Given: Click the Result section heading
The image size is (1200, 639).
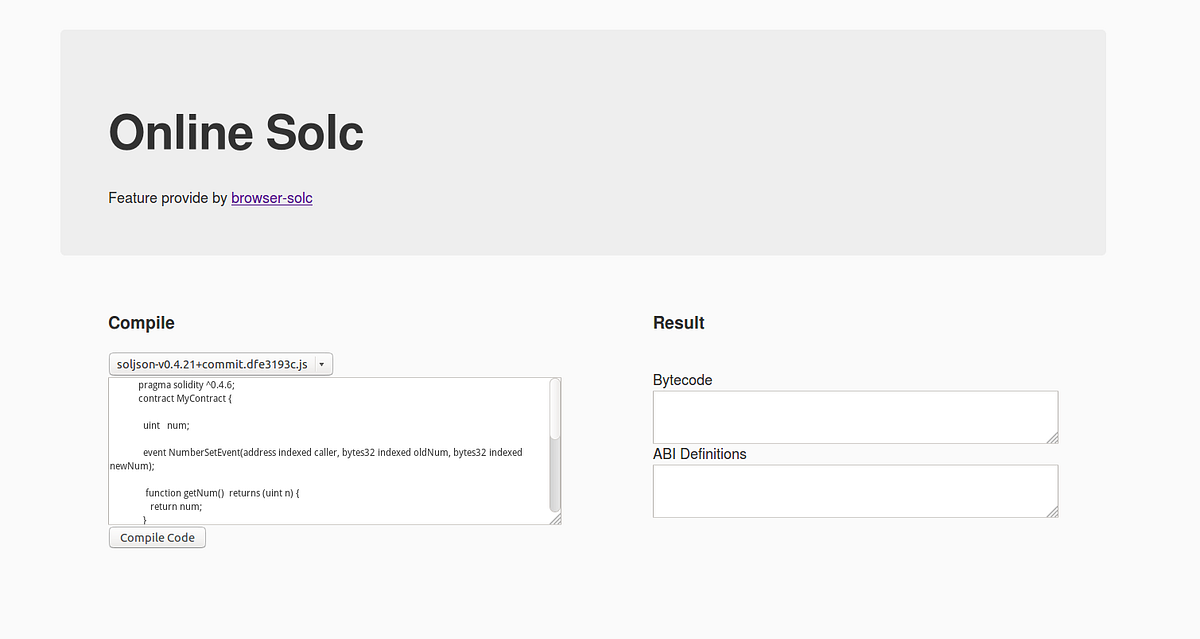Looking at the screenshot, I should pyautogui.click(x=678, y=322).
